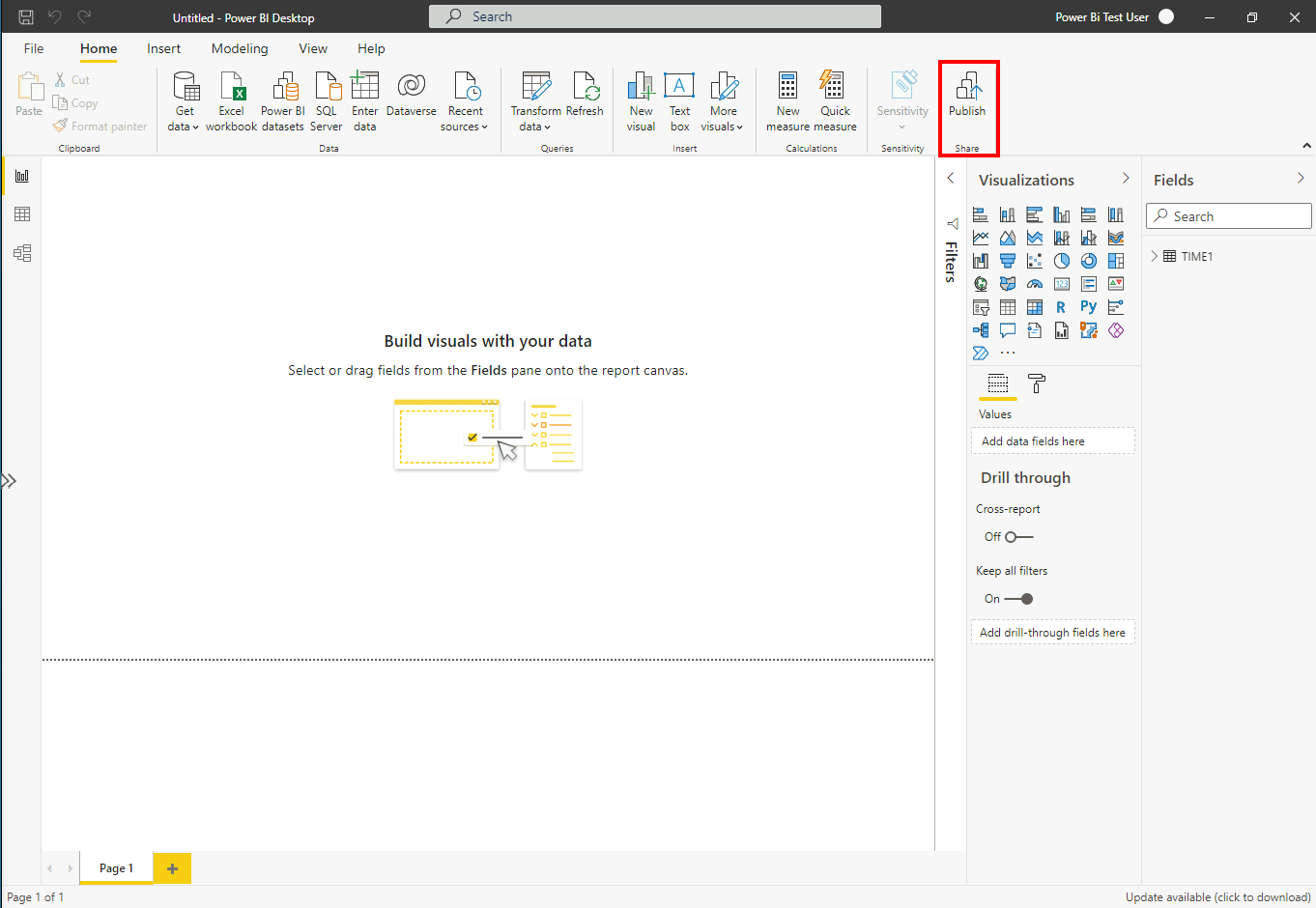Switch to the Insert ribbon tab
The width and height of the screenshot is (1316, 908).
click(x=163, y=48)
